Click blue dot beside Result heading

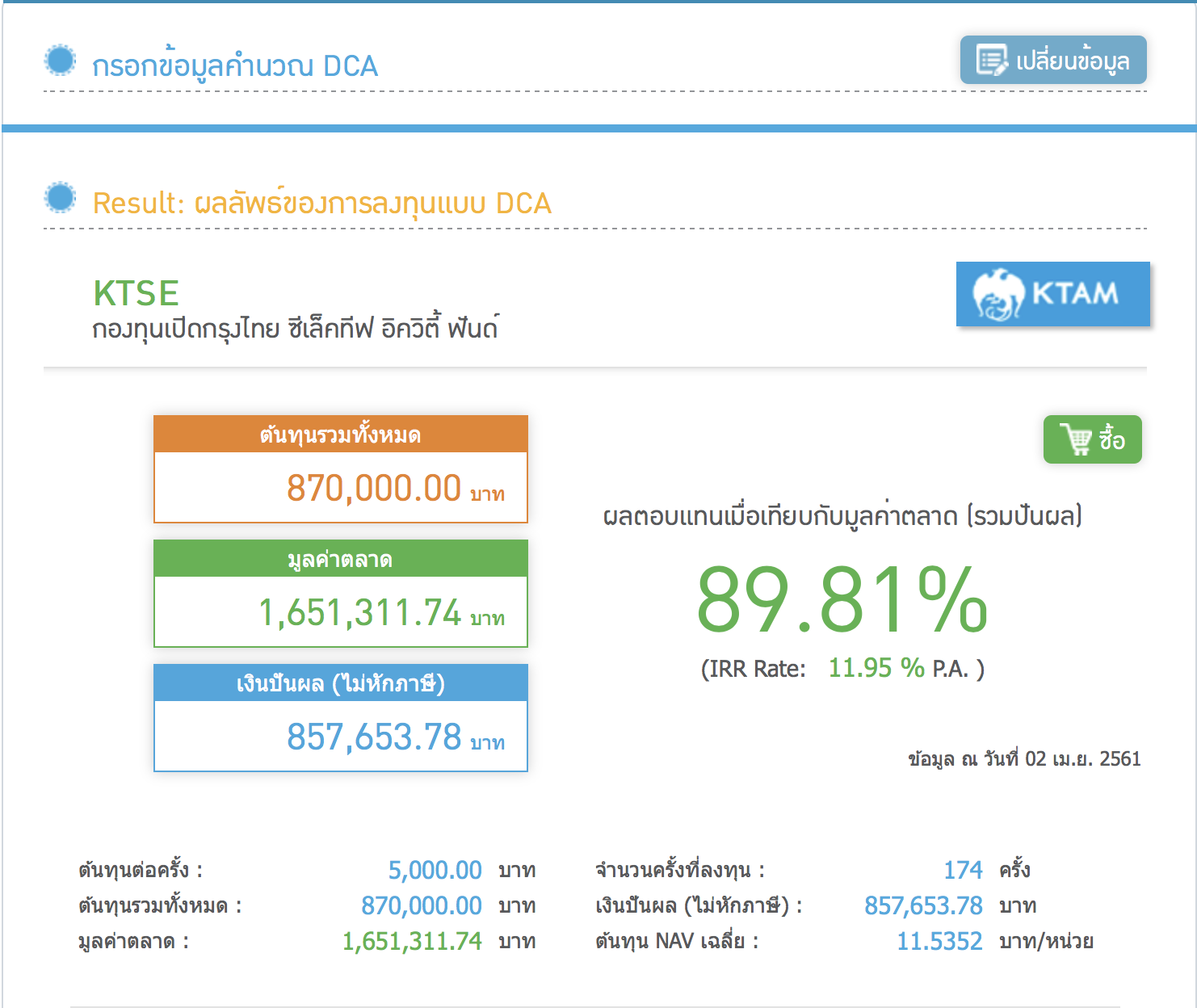coord(60,198)
